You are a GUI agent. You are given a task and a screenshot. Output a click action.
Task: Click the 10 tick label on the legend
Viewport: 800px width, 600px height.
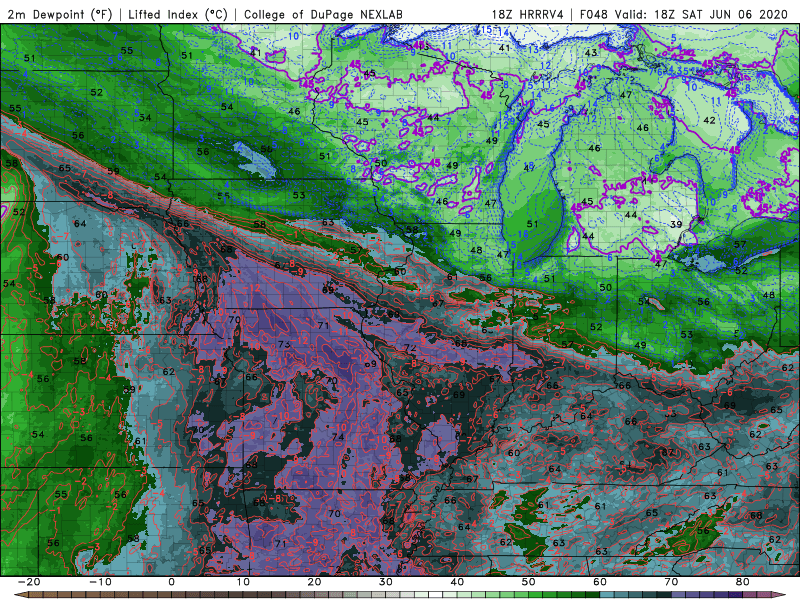243,582
